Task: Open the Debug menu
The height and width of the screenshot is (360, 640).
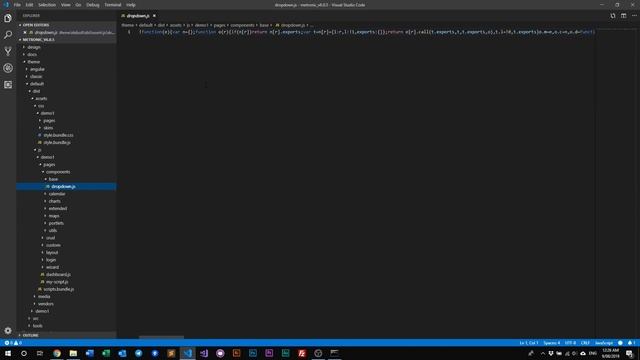Action: tap(93, 5)
